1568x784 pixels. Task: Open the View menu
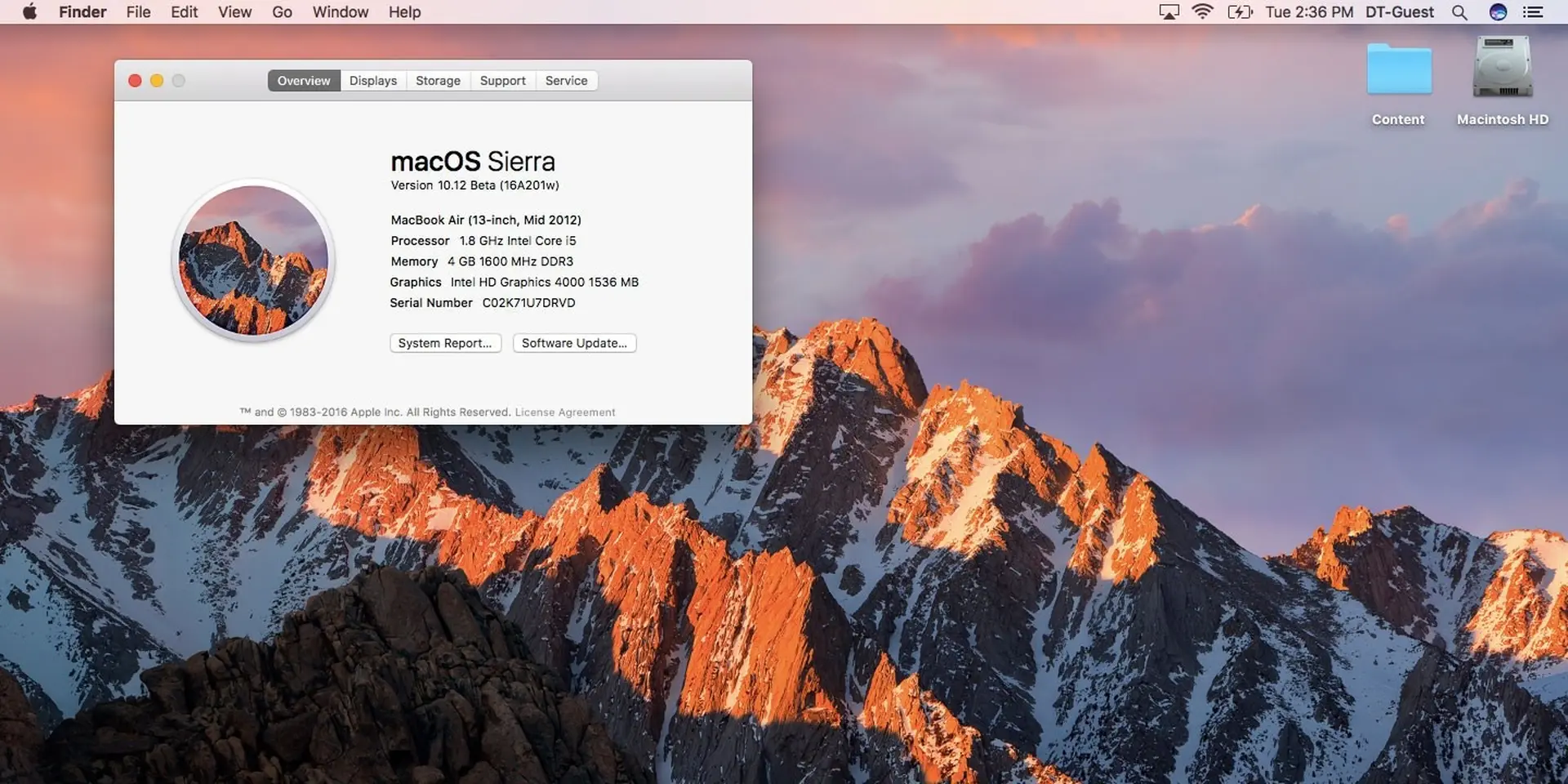click(234, 12)
